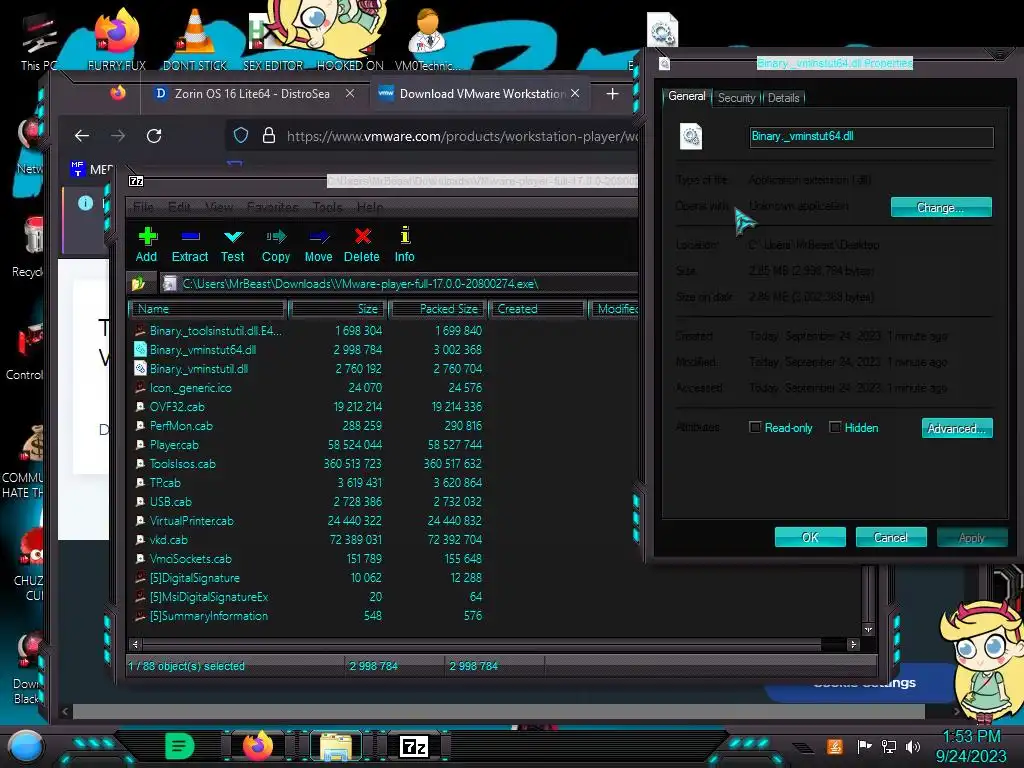The width and height of the screenshot is (1024, 768).
Task: Sort by the Created column header
Action: [536, 309]
